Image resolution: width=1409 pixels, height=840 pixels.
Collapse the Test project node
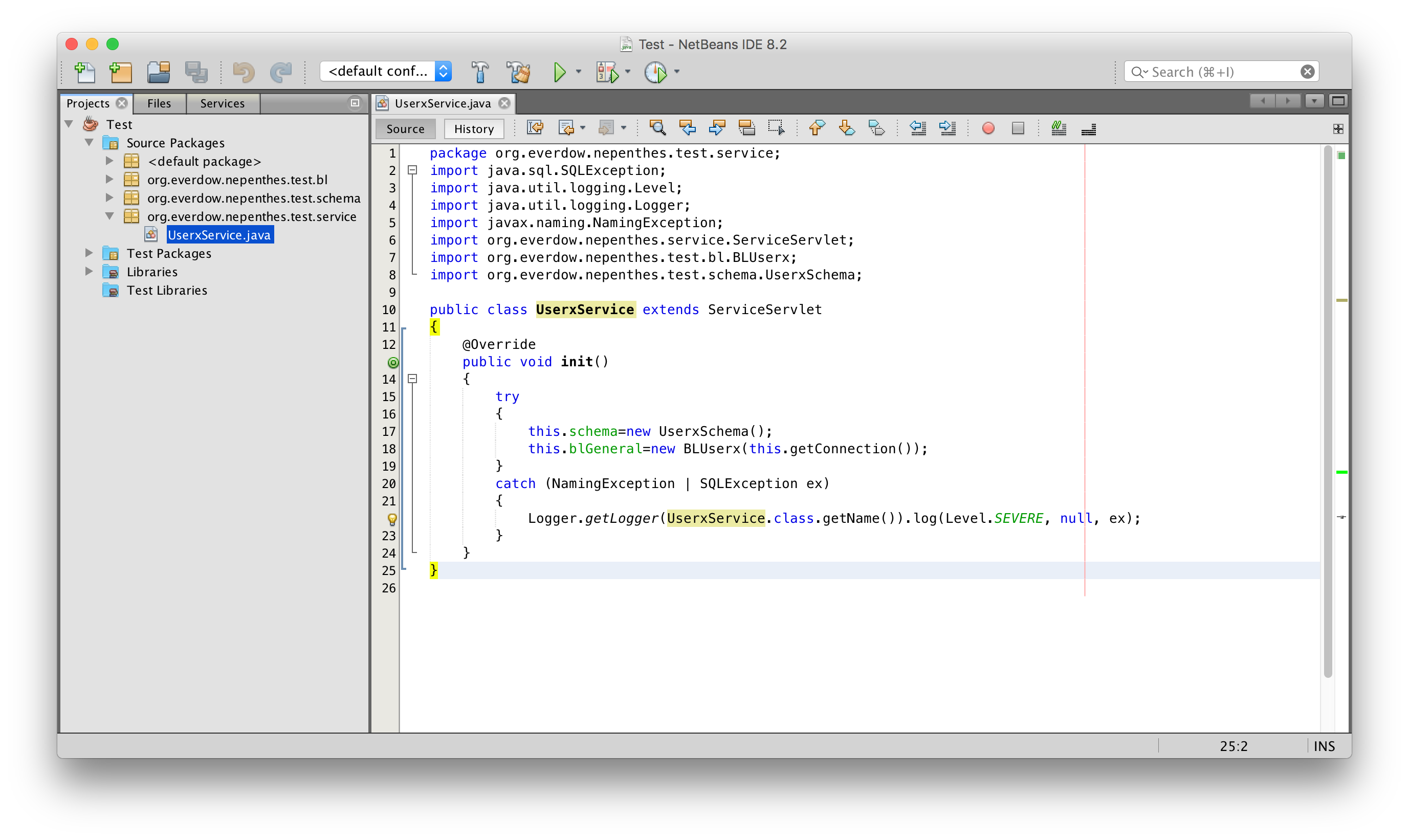pos(69,123)
